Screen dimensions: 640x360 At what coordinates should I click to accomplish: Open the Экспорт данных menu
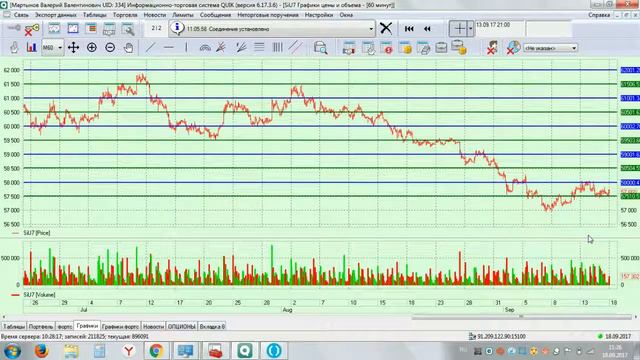(x=56, y=15)
